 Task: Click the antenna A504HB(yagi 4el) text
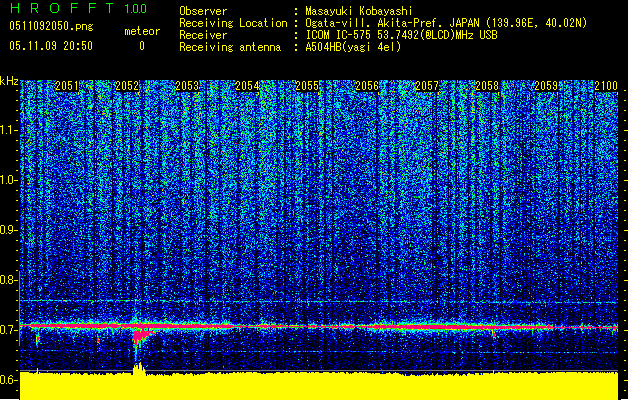coord(353,47)
